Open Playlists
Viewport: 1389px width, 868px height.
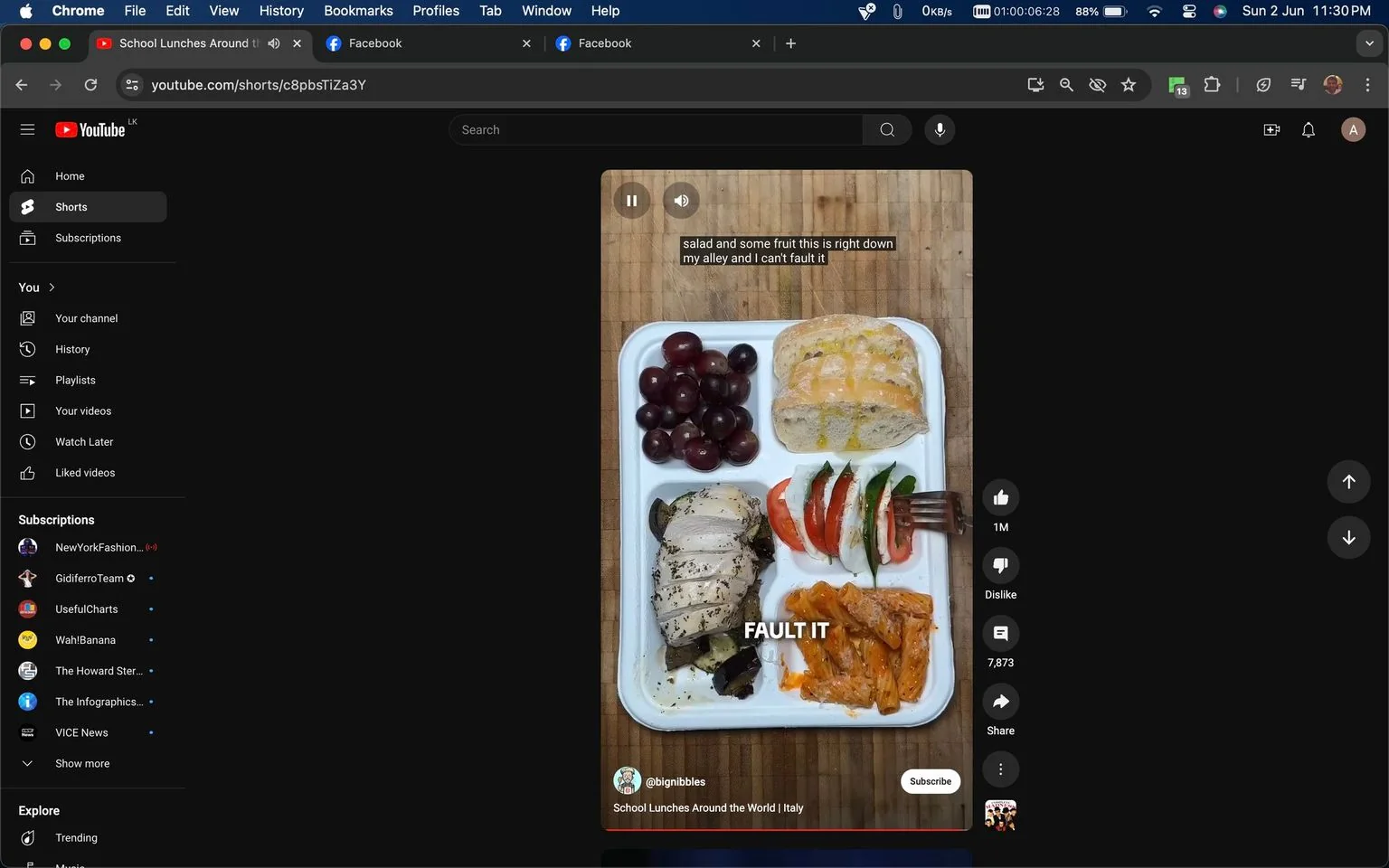(88, 380)
